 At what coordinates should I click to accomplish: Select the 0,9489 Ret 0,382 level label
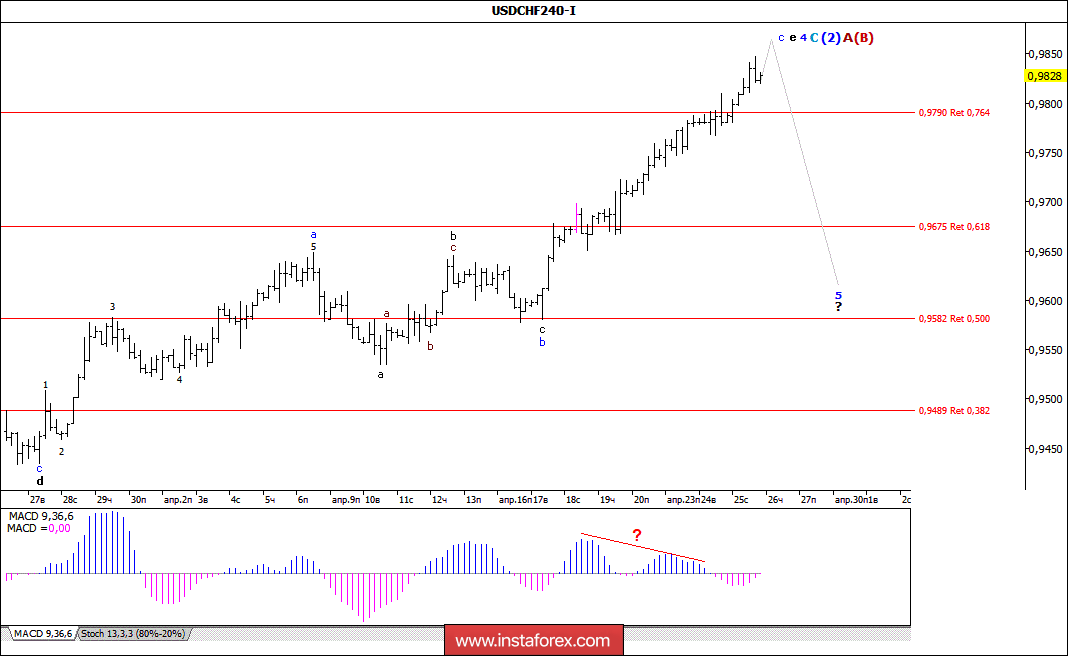tap(954, 411)
